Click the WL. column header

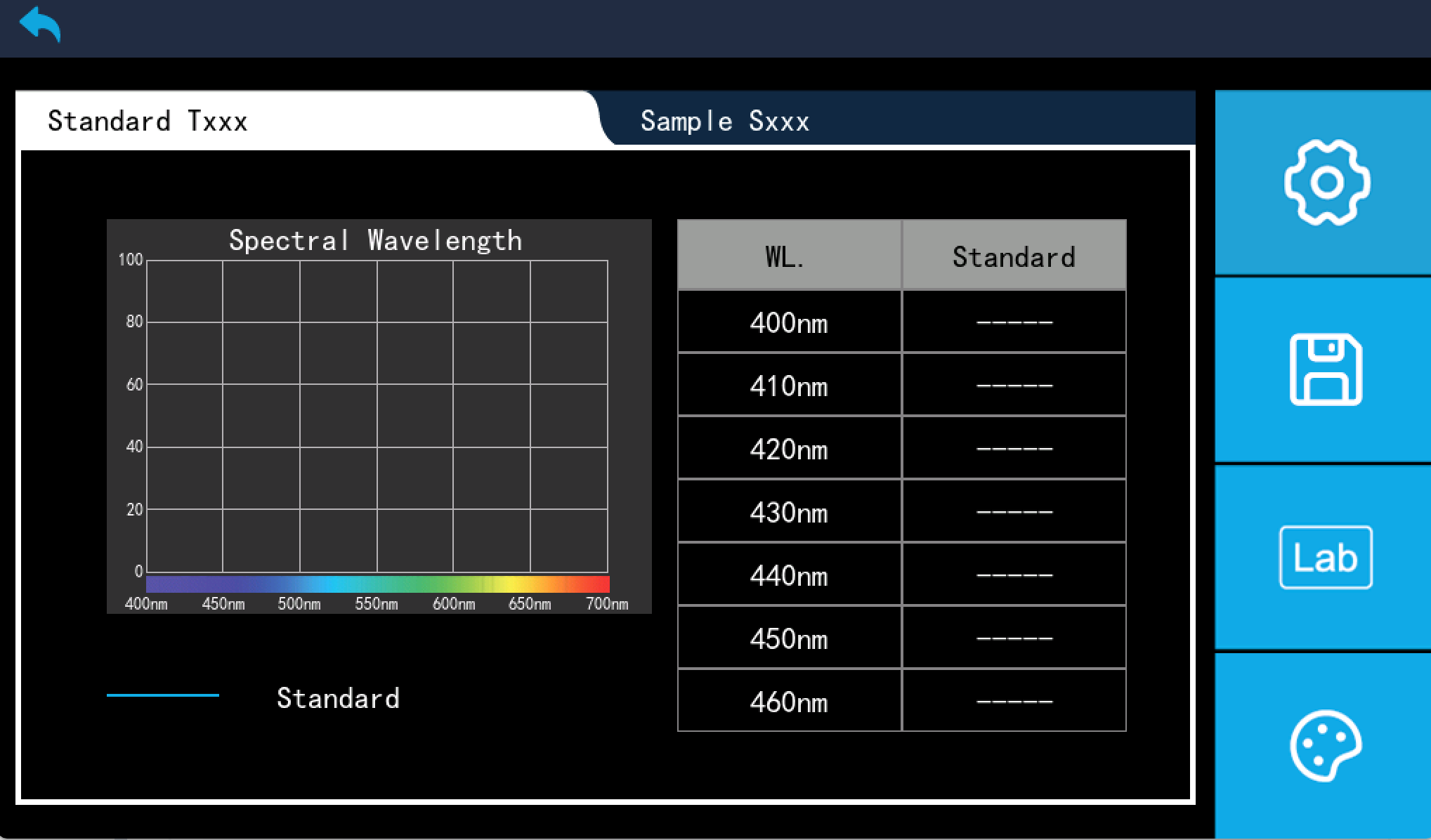pos(788,256)
